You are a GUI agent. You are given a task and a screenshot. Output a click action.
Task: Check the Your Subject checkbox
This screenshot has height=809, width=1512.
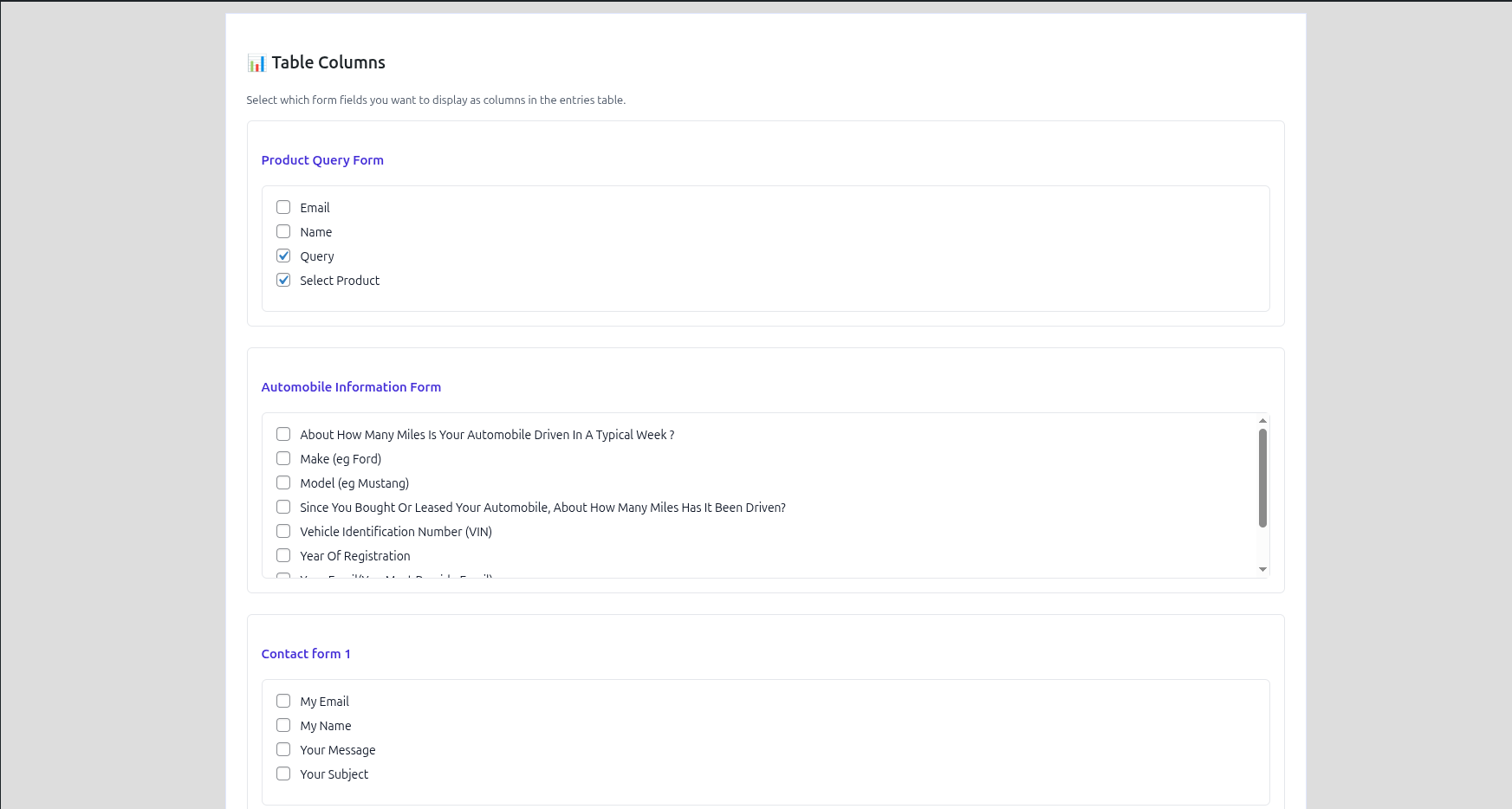283,773
